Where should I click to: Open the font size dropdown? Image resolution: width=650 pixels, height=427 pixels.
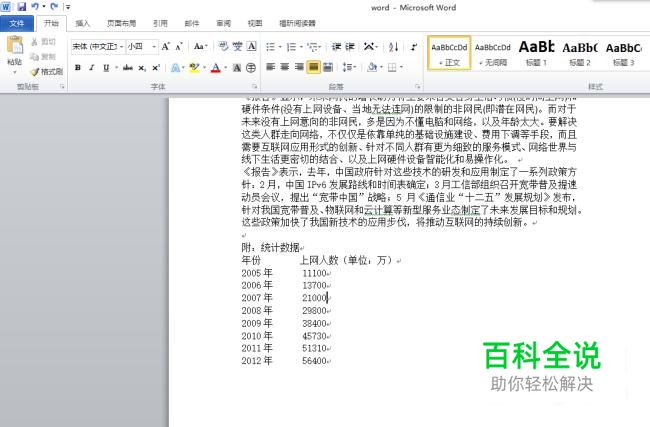[153, 46]
